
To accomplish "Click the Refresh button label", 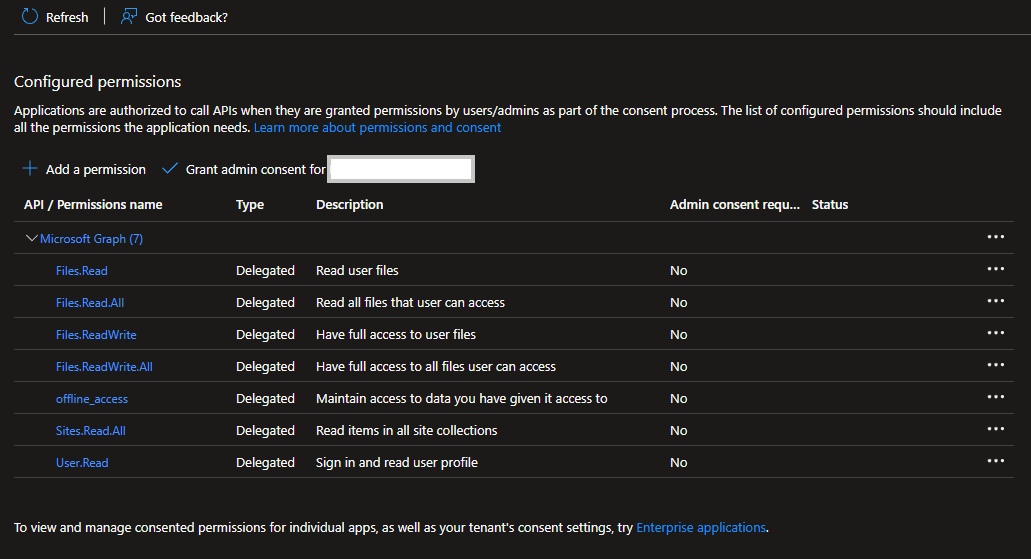I will click(x=67, y=18).
